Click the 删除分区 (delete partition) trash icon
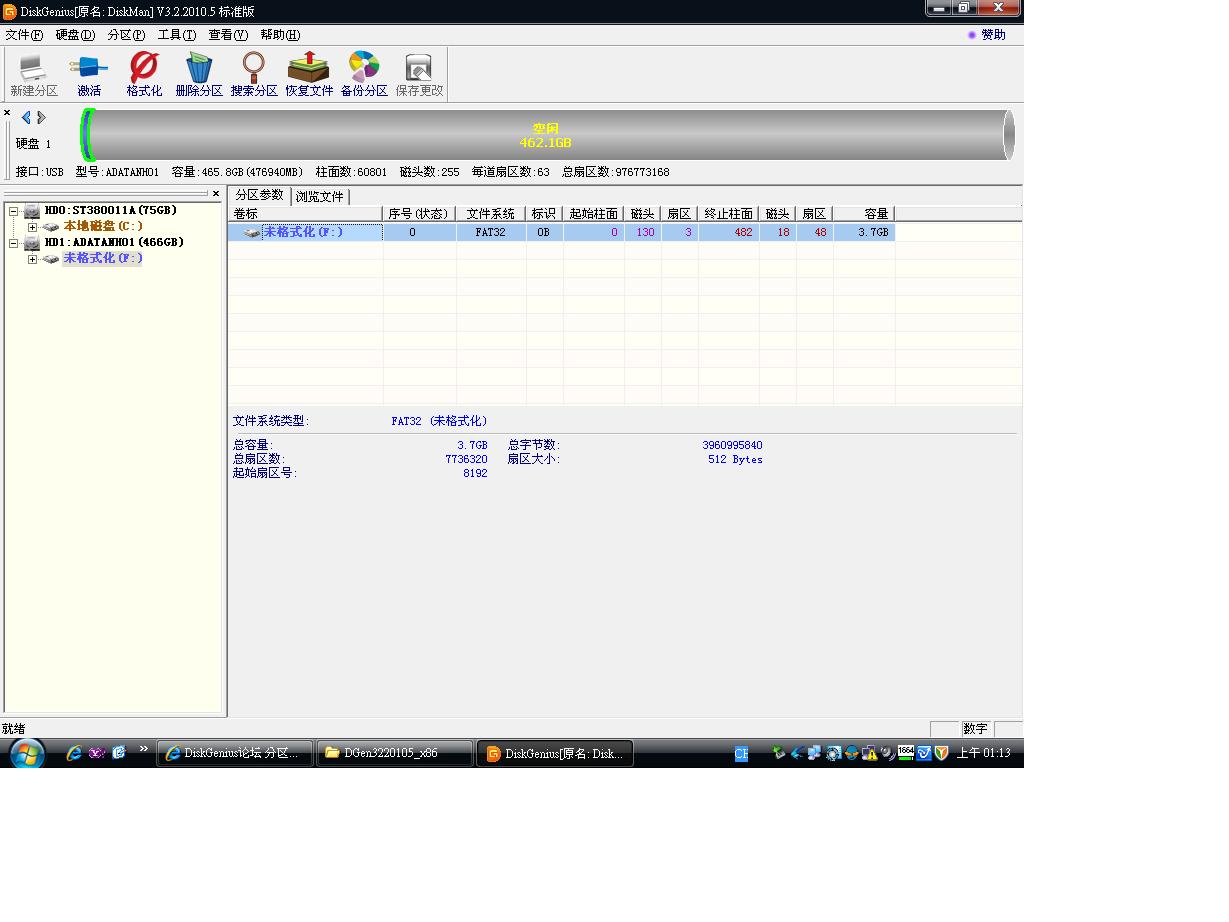 pos(199,75)
